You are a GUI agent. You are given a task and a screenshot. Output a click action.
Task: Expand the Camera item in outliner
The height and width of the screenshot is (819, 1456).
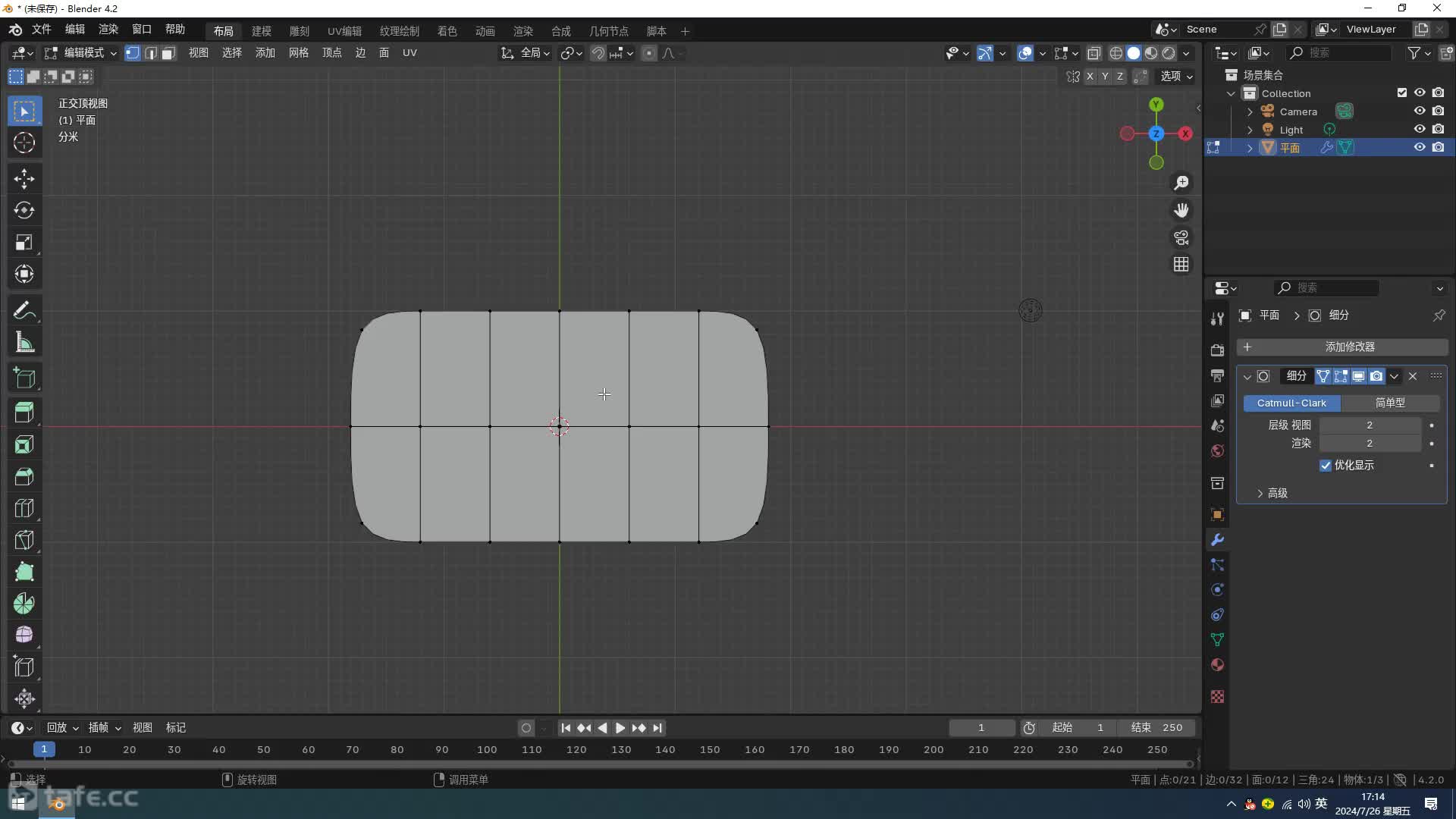pyautogui.click(x=1250, y=111)
